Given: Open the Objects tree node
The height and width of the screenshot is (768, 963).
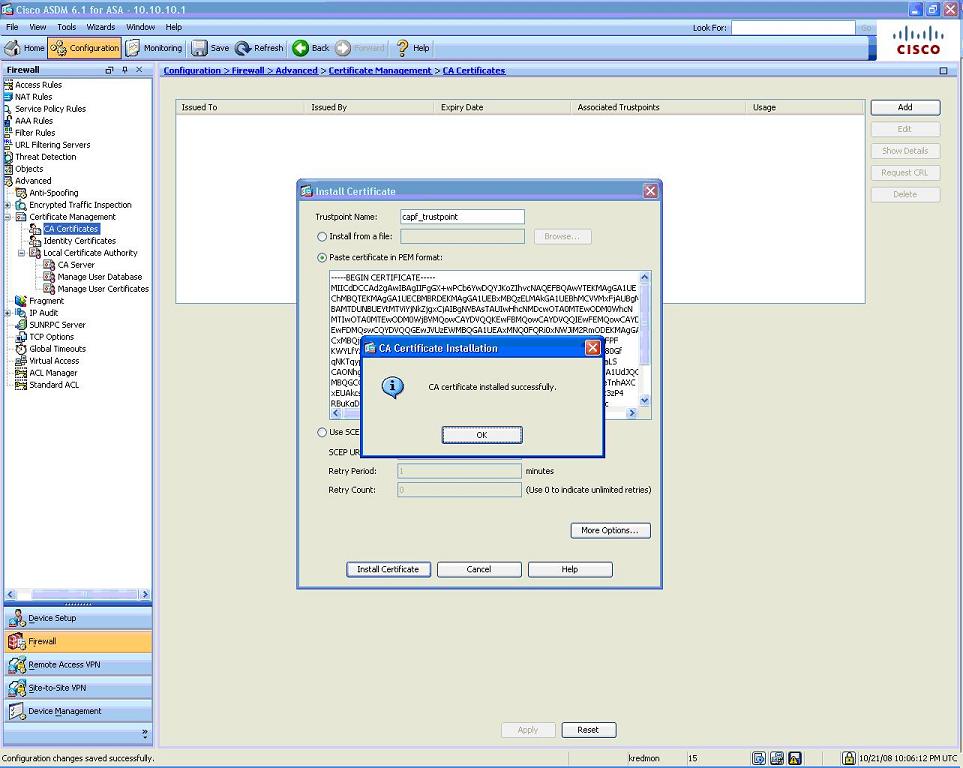Looking at the screenshot, I should point(29,168).
